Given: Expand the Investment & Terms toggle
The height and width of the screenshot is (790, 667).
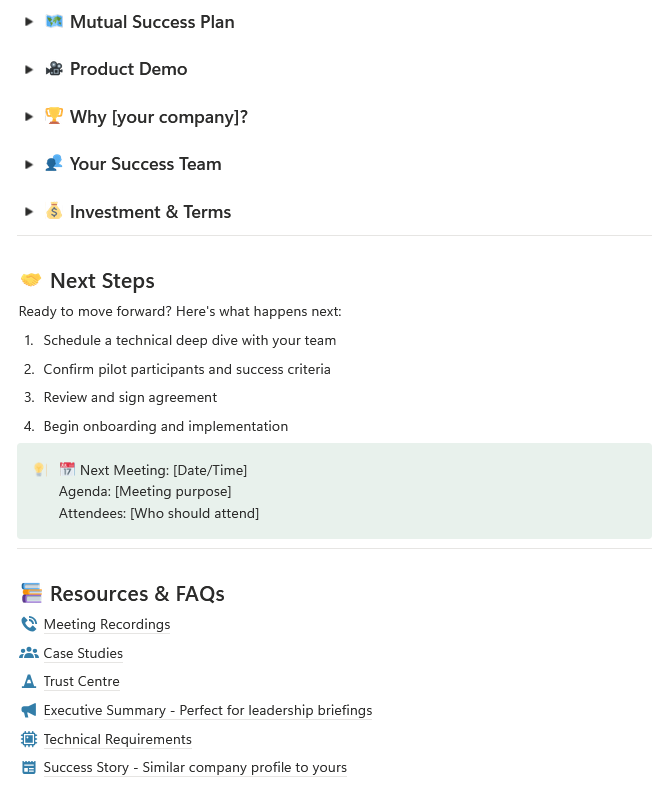Looking at the screenshot, I should pos(29,212).
